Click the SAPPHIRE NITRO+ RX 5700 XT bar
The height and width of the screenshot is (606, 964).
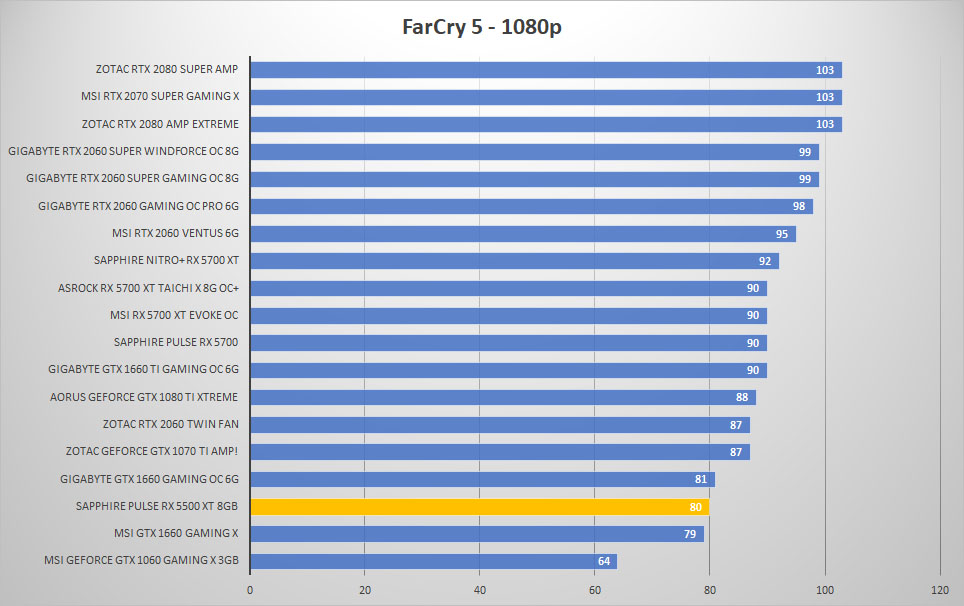pos(515,261)
